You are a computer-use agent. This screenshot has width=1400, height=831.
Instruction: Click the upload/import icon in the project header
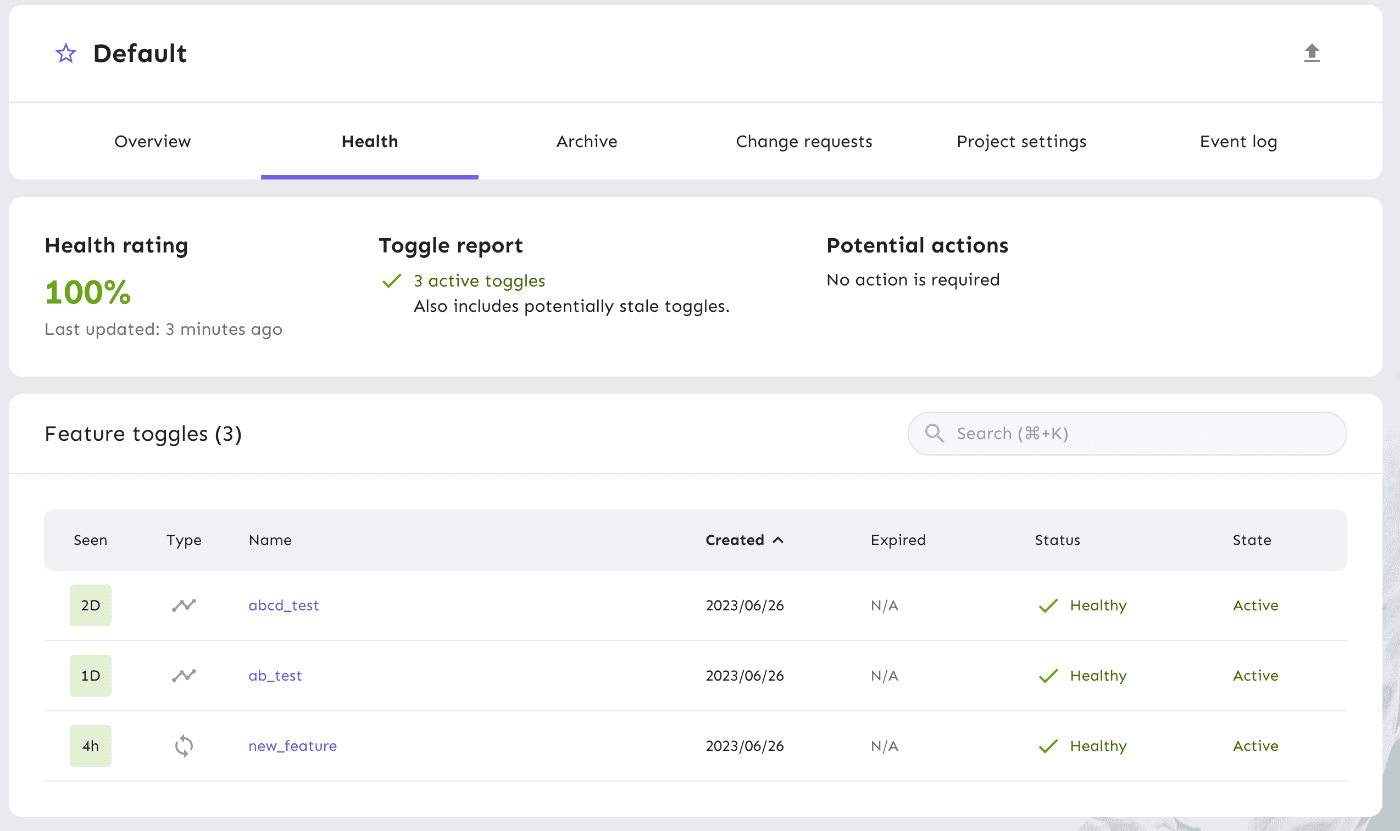pos(1312,53)
